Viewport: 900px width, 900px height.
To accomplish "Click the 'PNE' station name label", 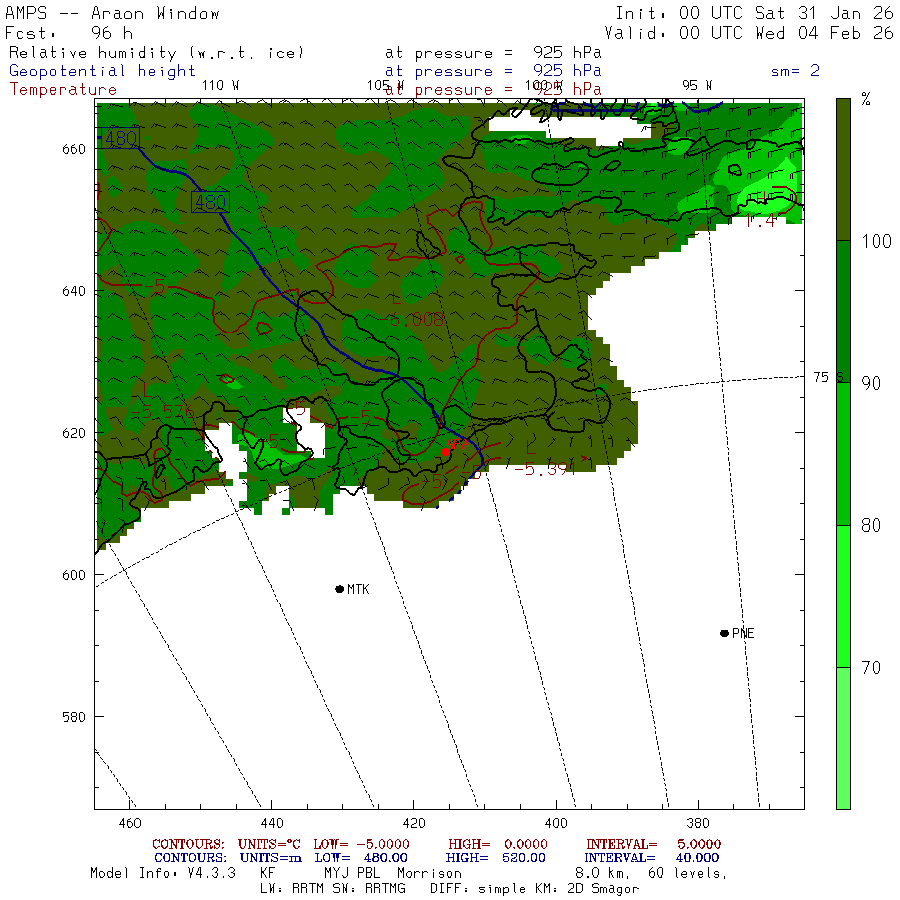I will (x=743, y=633).
